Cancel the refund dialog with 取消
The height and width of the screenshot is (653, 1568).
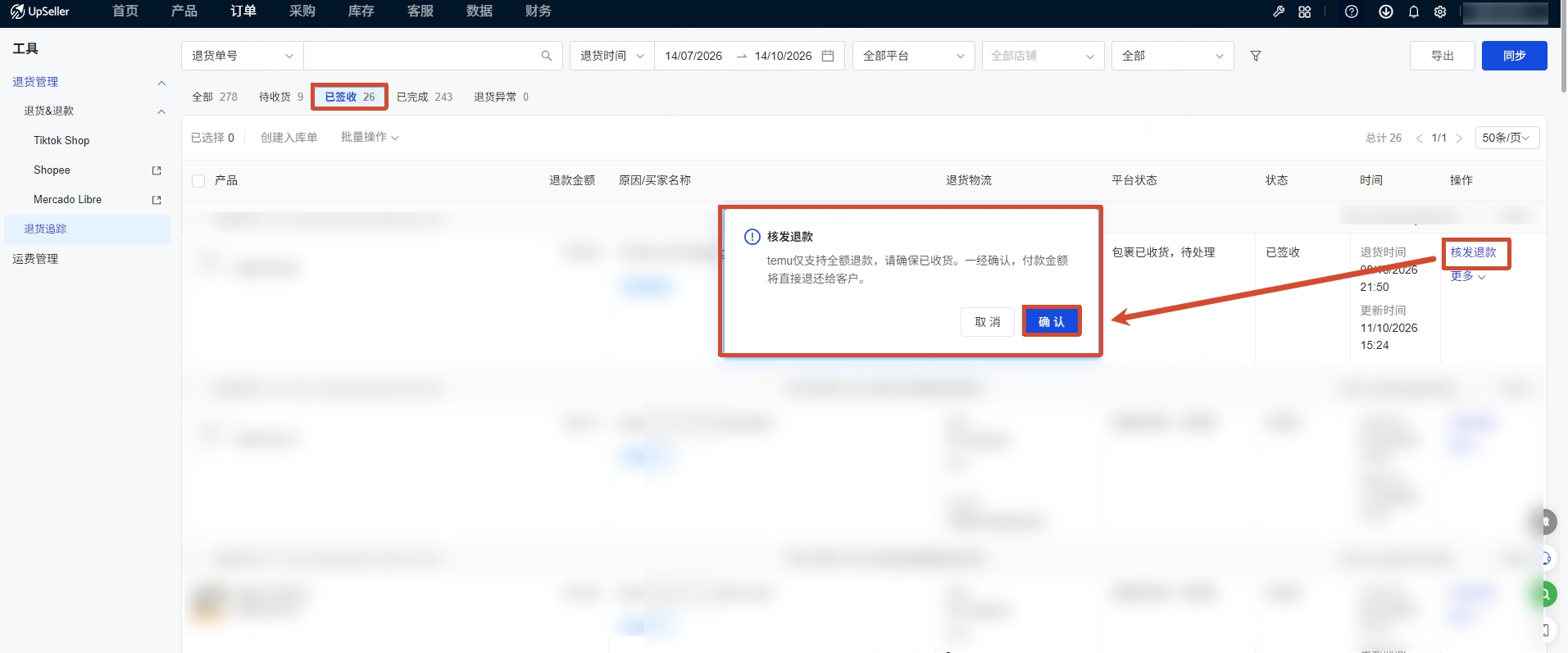[988, 322]
